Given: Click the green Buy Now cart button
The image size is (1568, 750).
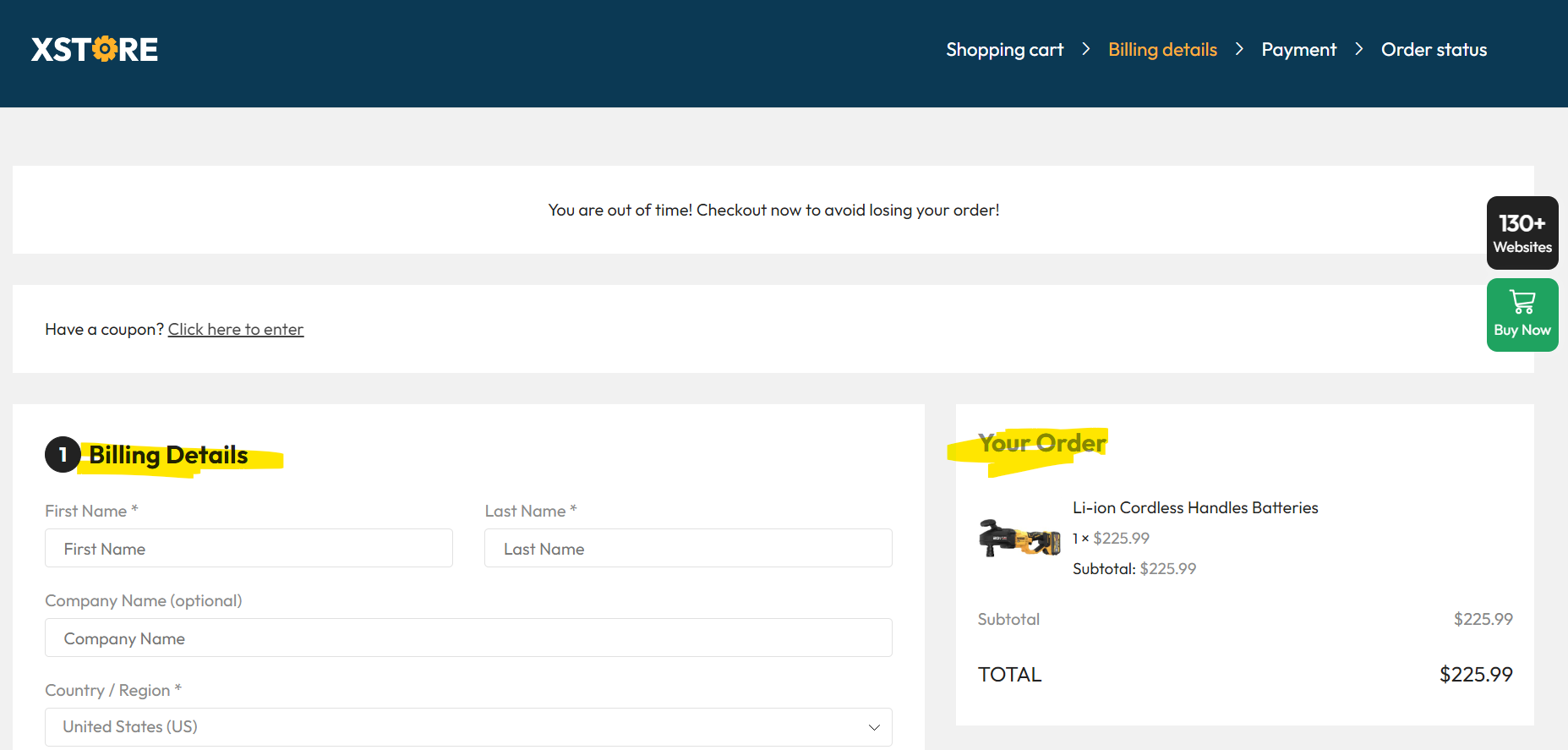Looking at the screenshot, I should [x=1522, y=315].
